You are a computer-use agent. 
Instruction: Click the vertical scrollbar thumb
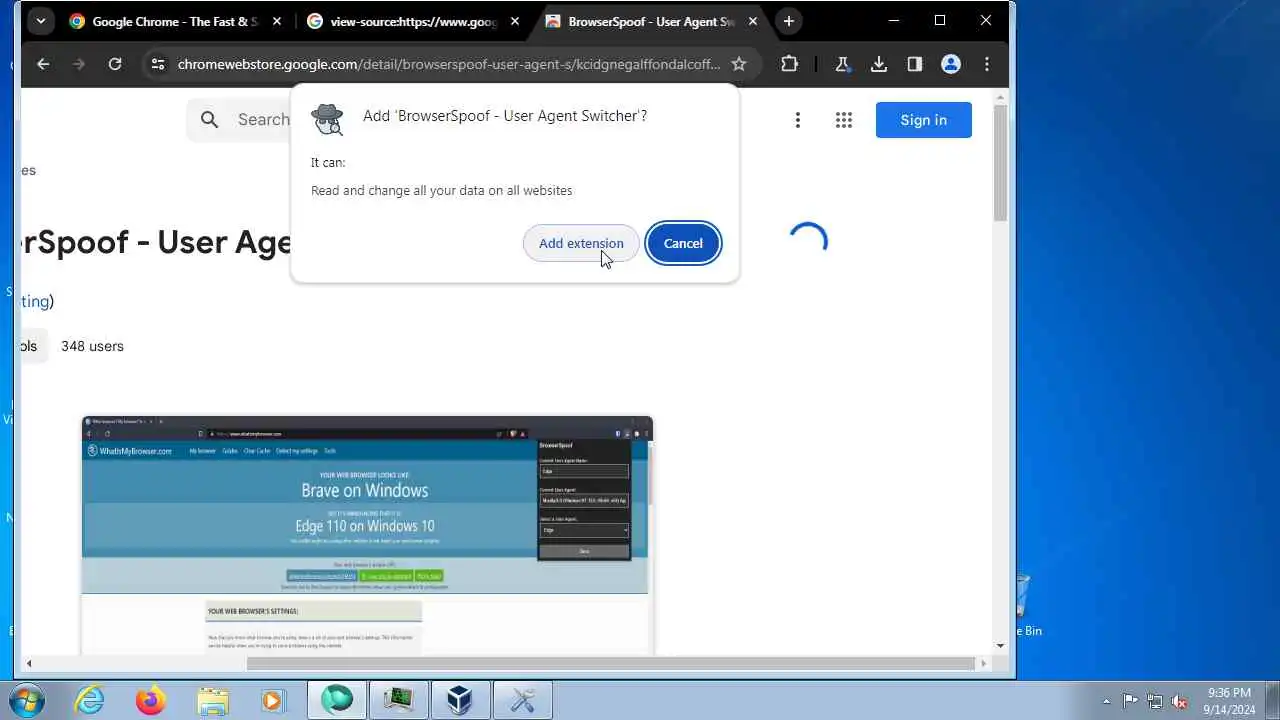tap(1000, 163)
